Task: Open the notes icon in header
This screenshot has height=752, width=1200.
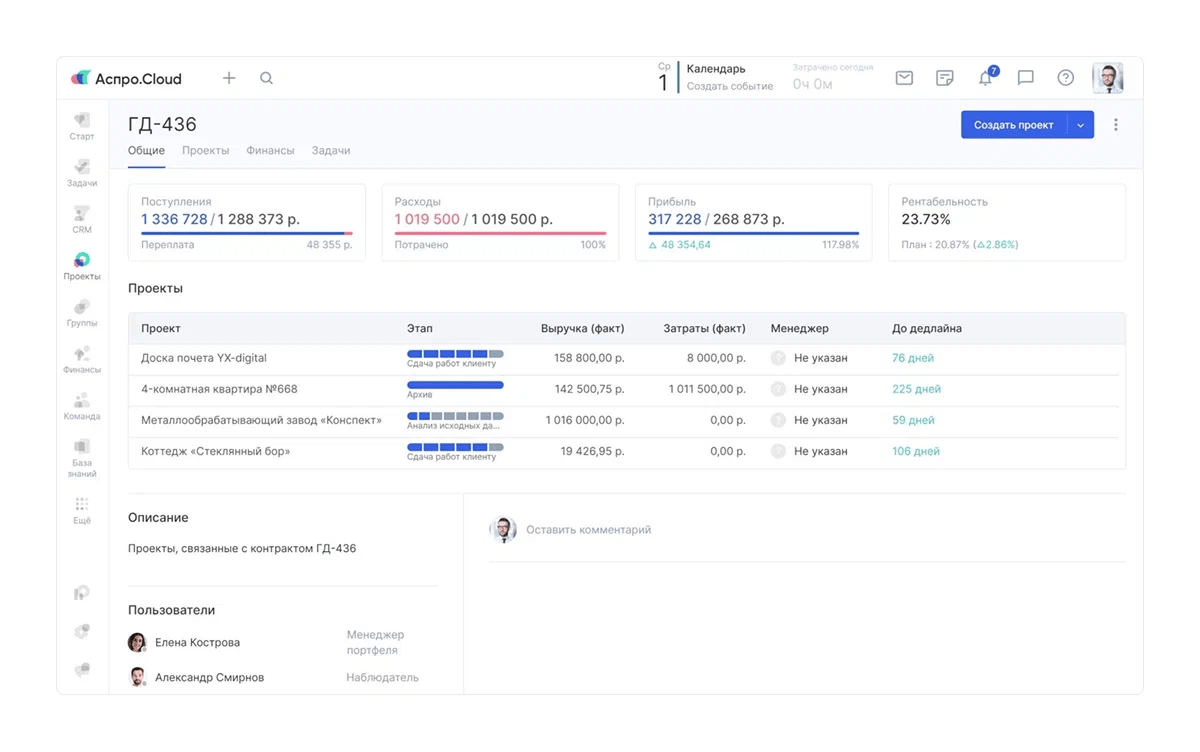Action: tap(944, 78)
